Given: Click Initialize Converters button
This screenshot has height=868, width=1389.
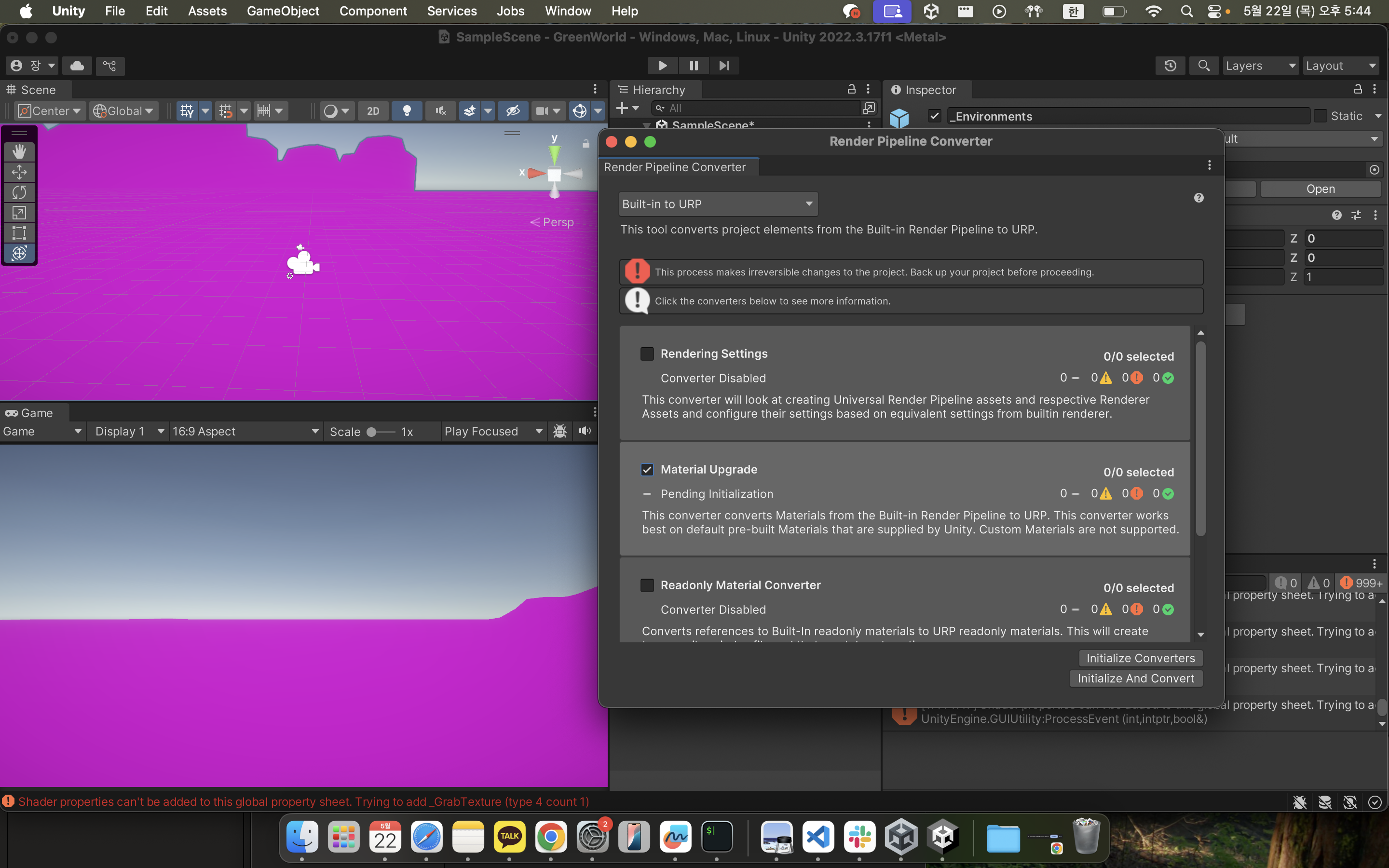Looking at the screenshot, I should coord(1140,658).
